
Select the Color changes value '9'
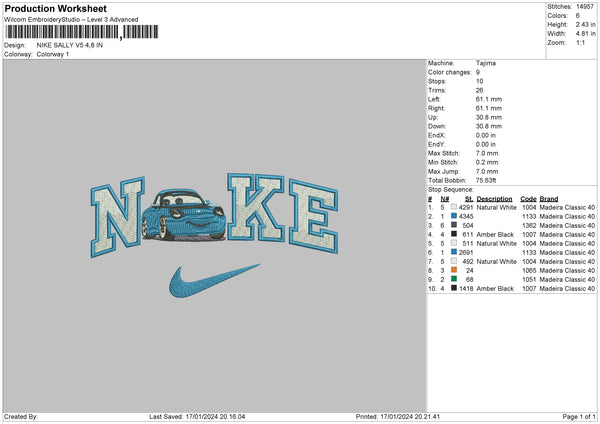pos(478,72)
